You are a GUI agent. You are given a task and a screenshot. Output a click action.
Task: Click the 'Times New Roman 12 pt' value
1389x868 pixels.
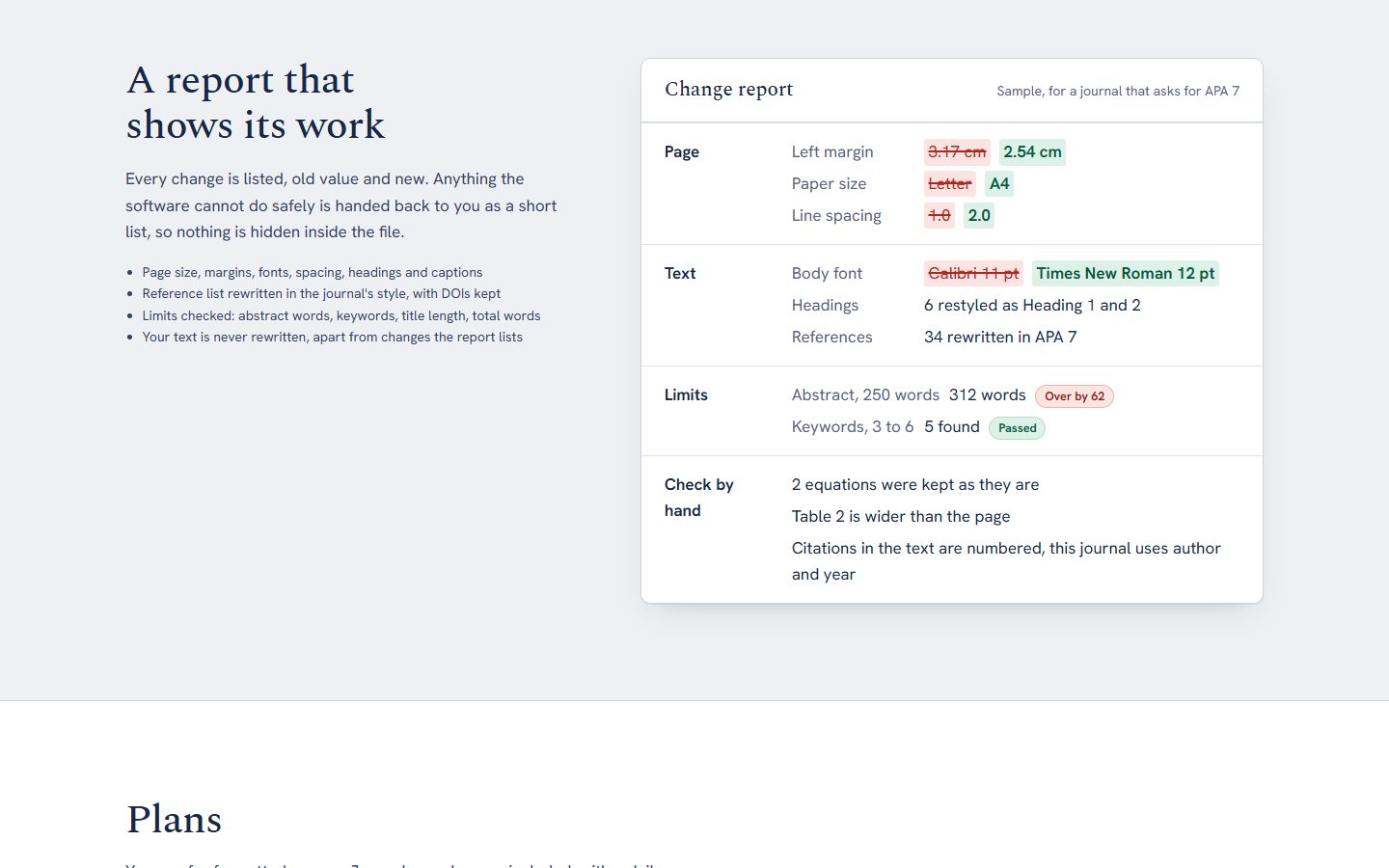click(x=1126, y=274)
